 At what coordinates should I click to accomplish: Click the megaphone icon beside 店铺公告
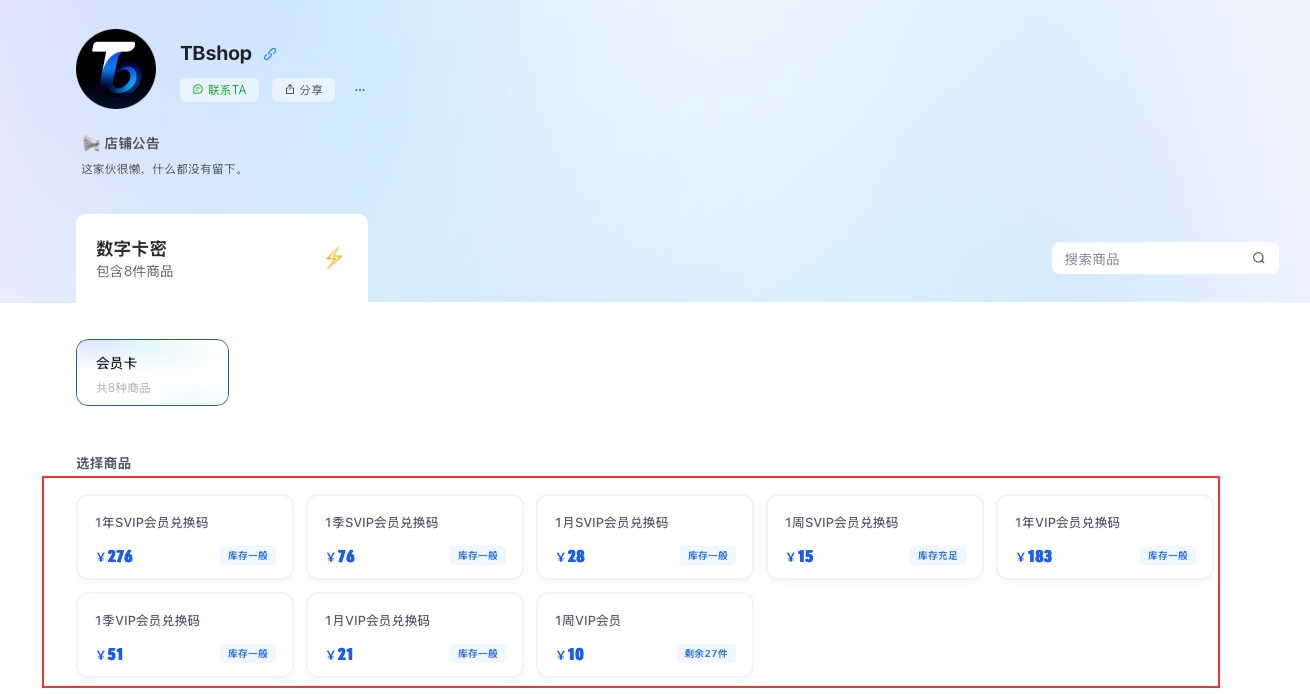(x=90, y=143)
